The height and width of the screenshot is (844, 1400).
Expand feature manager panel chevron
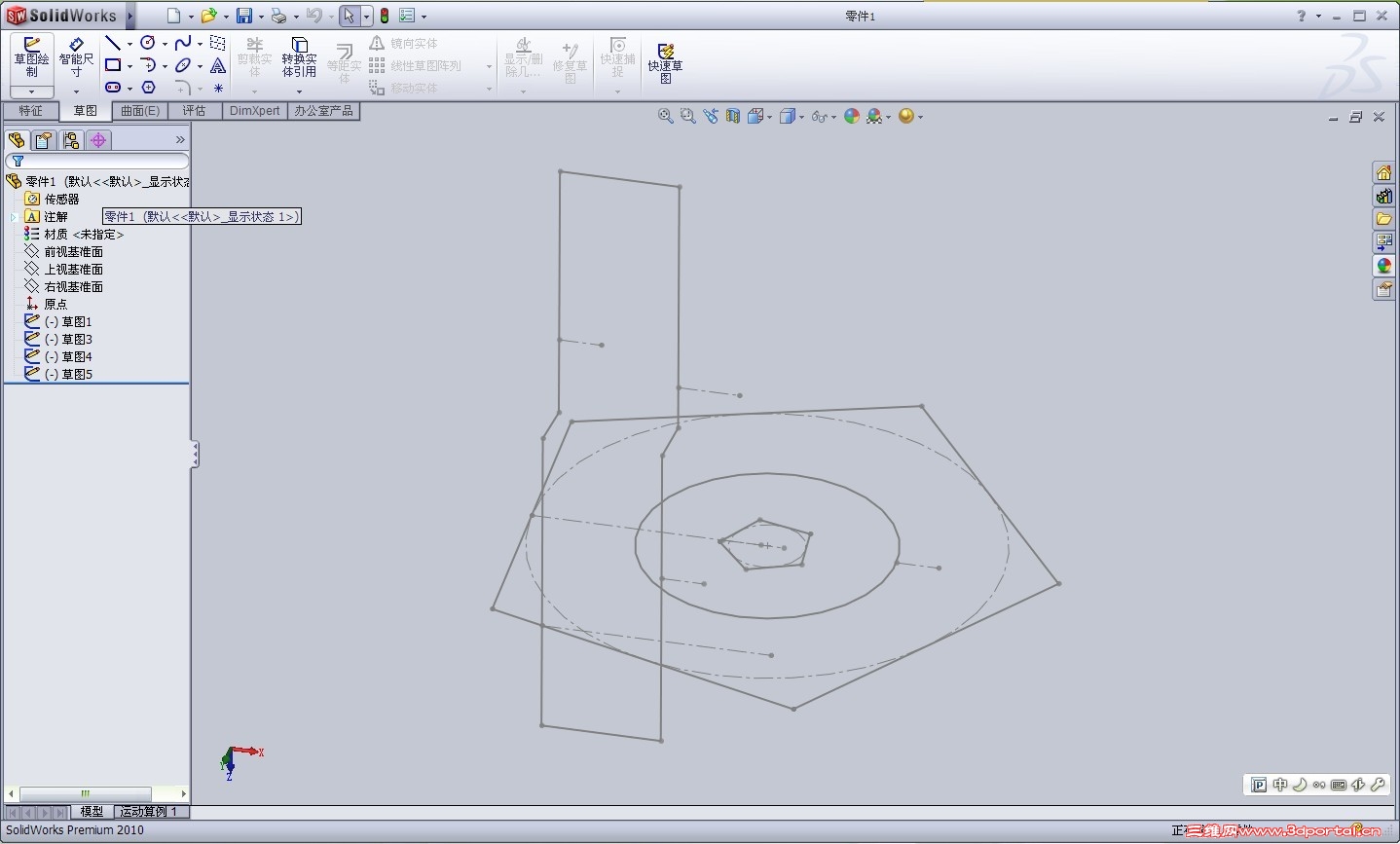point(180,140)
